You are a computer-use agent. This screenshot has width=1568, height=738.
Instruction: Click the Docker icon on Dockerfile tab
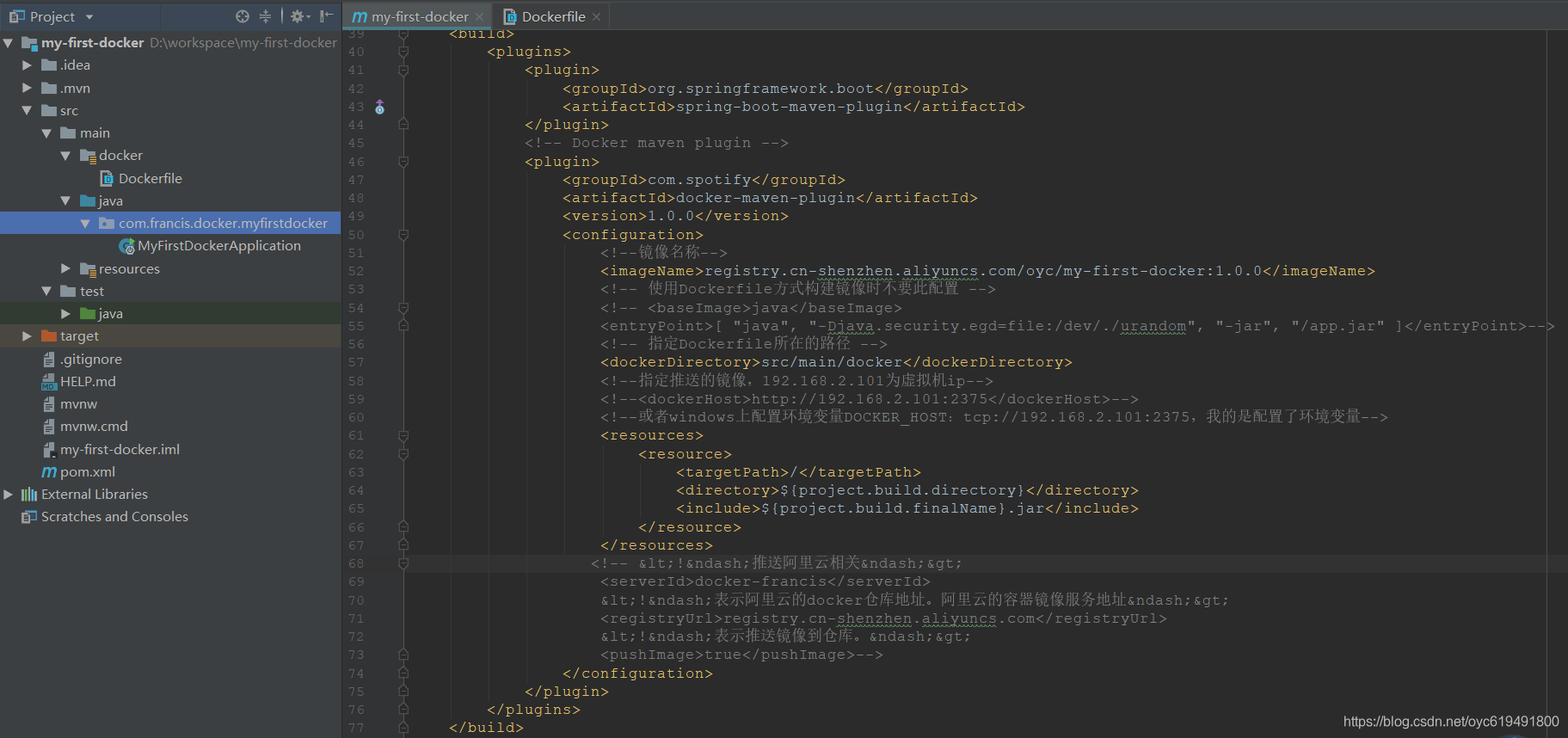pos(510,16)
